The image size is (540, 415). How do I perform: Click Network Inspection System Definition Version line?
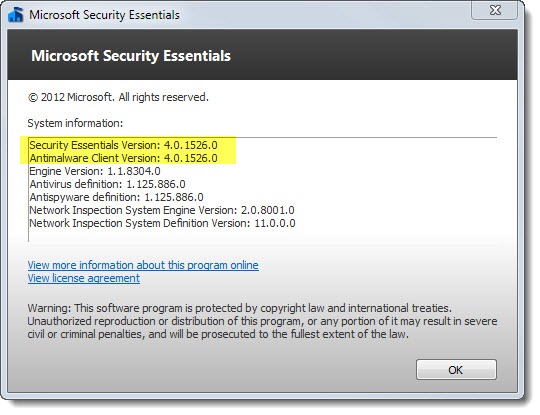click(x=162, y=223)
